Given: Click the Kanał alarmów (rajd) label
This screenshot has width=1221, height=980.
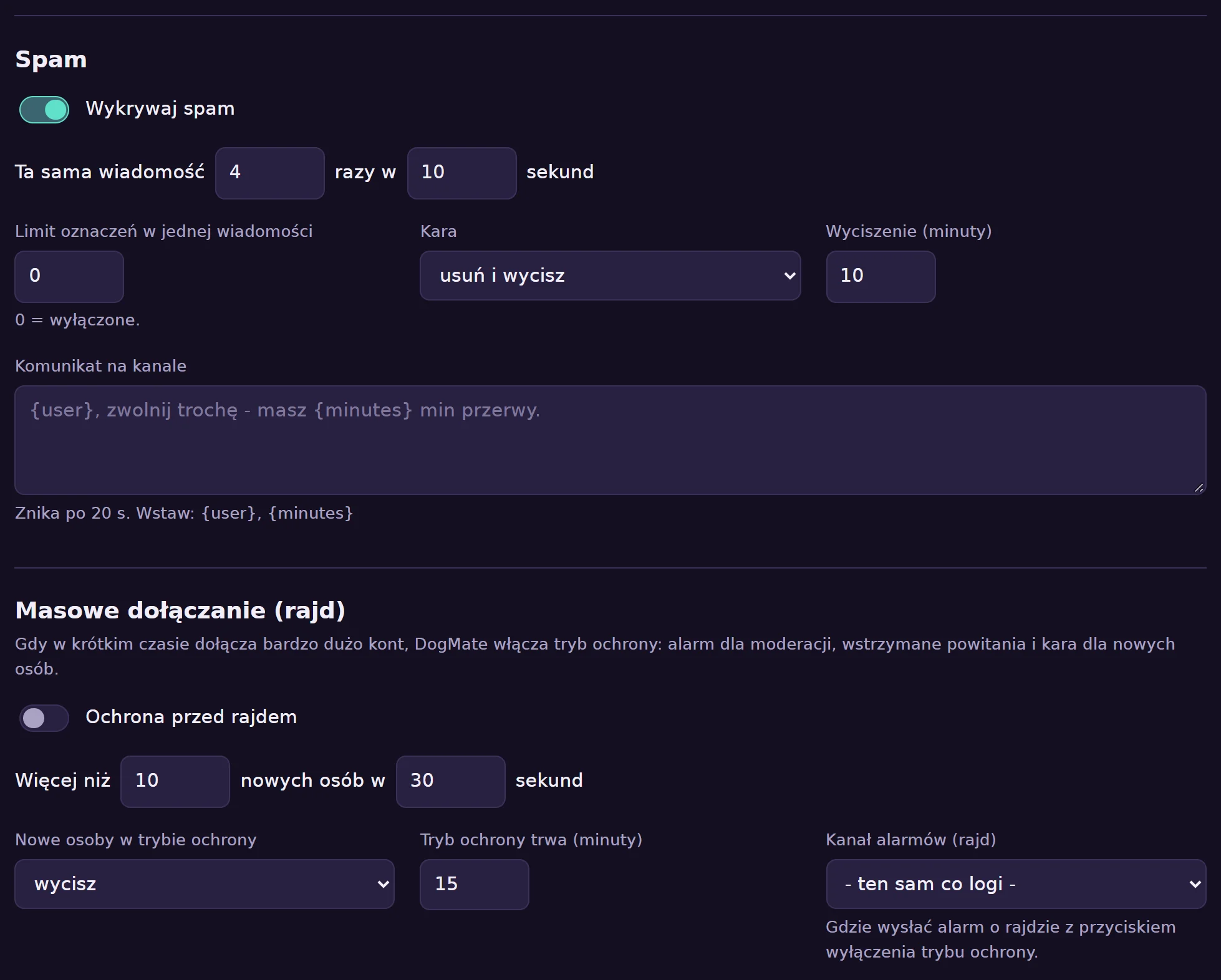Looking at the screenshot, I should [x=911, y=840].
